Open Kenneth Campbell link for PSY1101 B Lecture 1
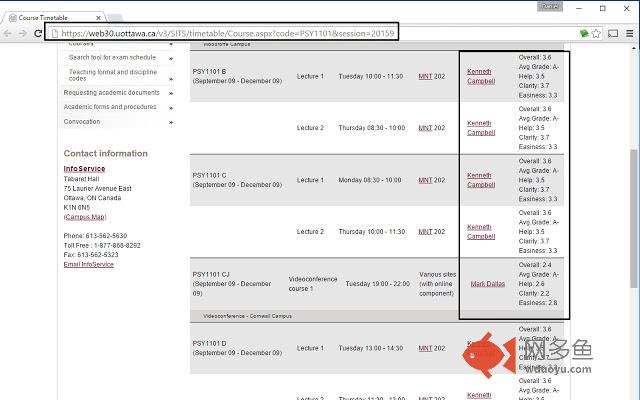640x400 pixels. click(x=481, y=76)
